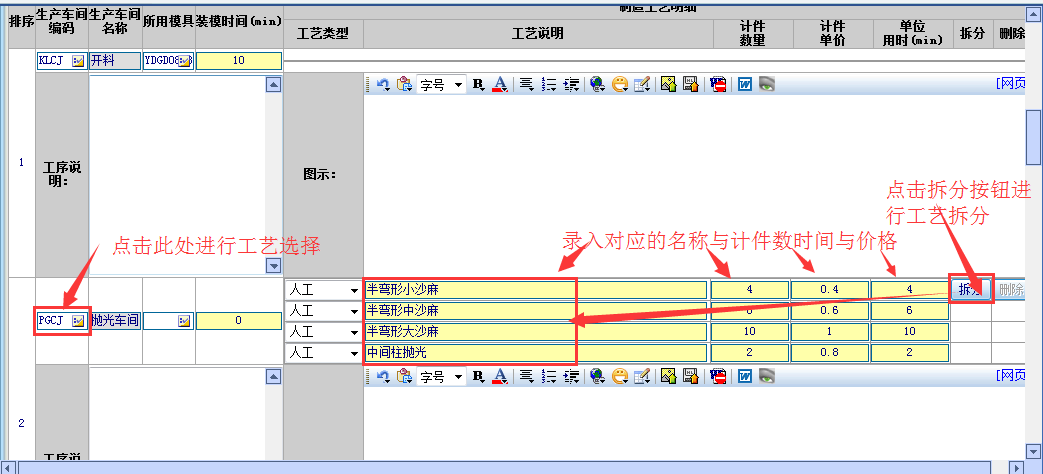Viewport: 1043px width, 474px height.
Task: Click the eye preview icon in top toolbar
Action: point(766,85)
